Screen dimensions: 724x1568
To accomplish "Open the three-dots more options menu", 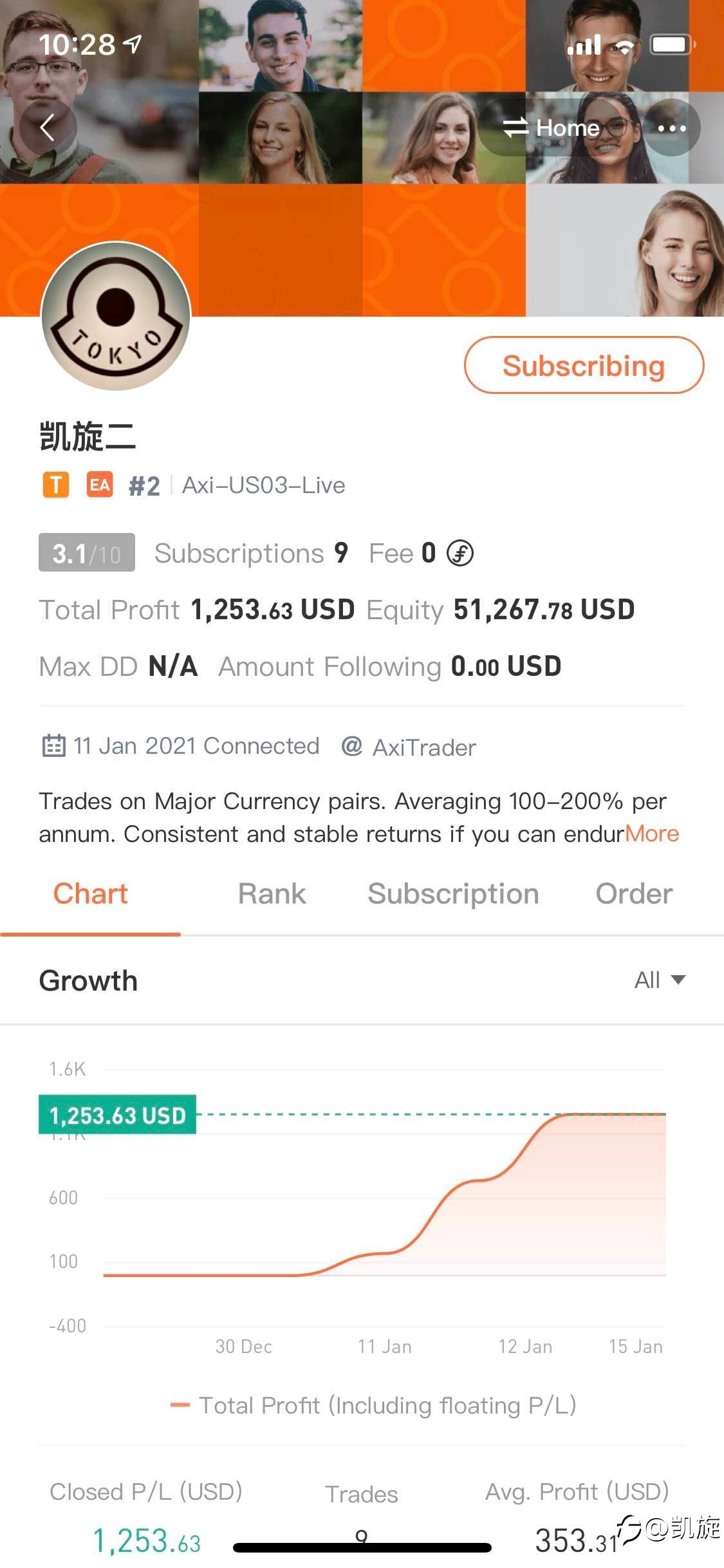I will pos(672,128).
